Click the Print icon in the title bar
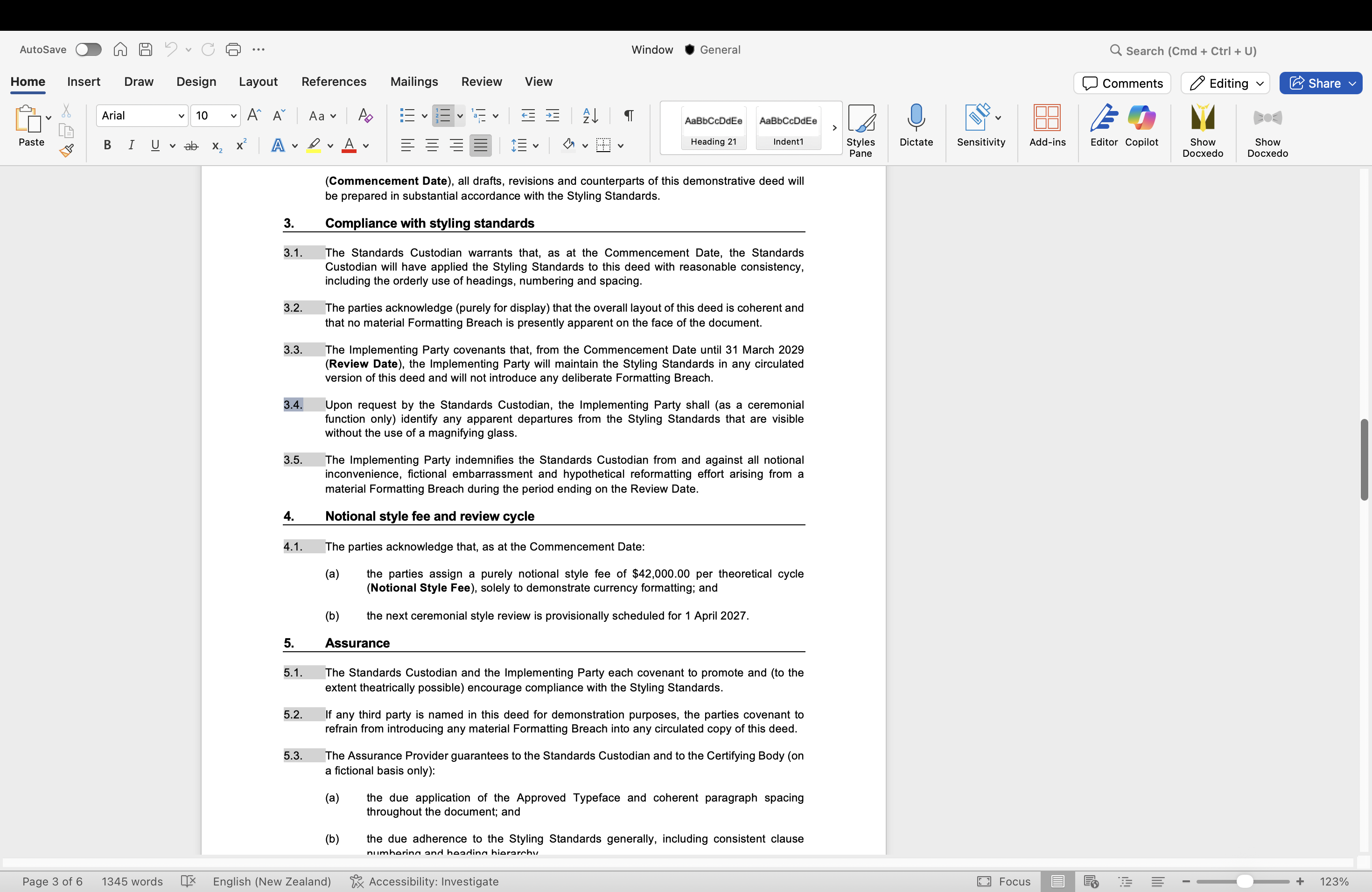 pos(233,49)
